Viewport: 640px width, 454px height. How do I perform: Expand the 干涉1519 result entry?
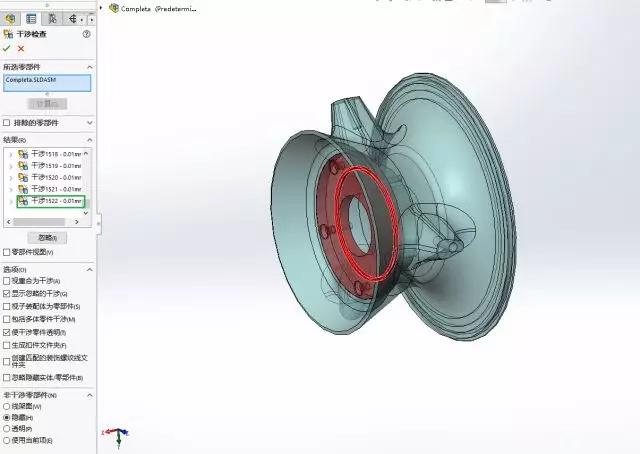coord(11,166)
